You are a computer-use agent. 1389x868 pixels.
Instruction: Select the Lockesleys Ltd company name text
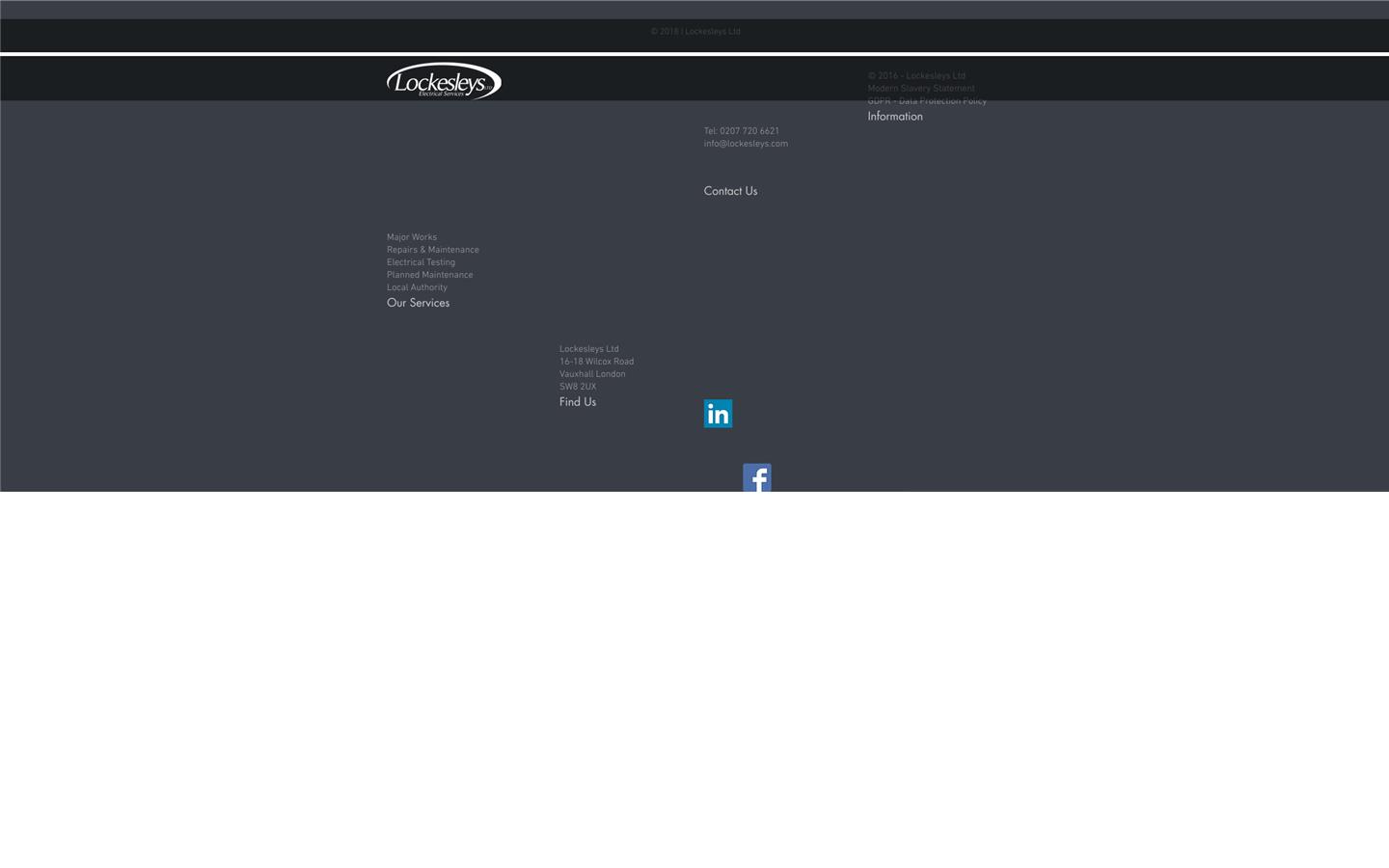coord(588,348)
